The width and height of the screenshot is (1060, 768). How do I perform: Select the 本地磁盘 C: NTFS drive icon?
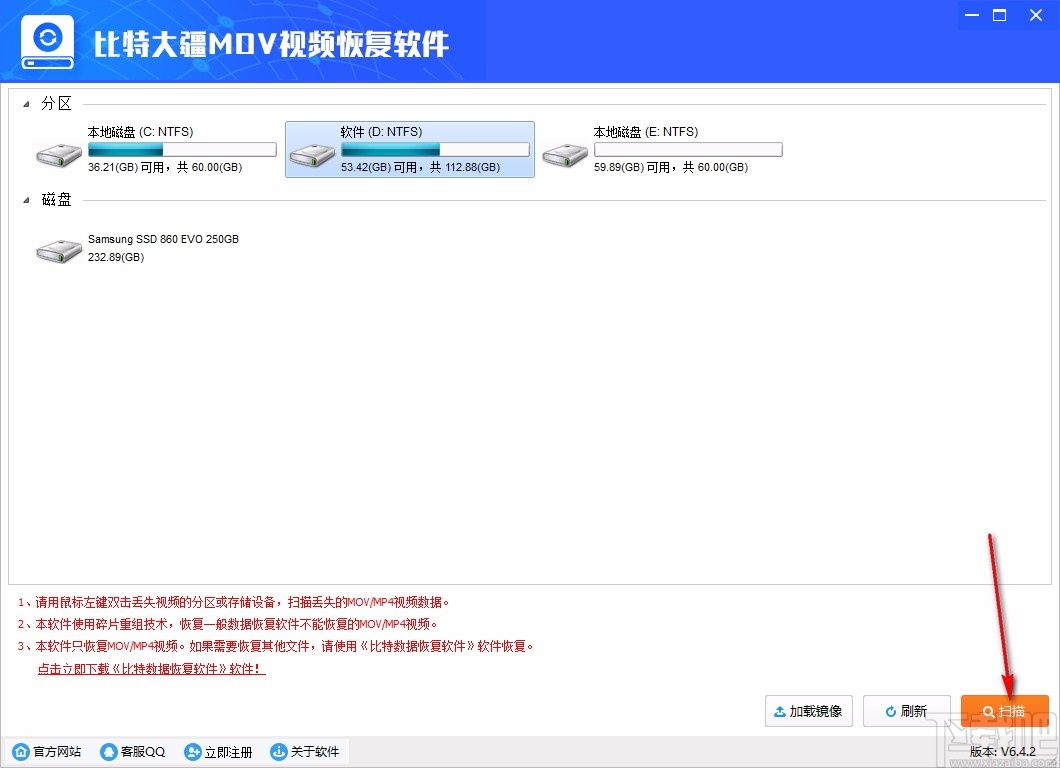[58, 149]
